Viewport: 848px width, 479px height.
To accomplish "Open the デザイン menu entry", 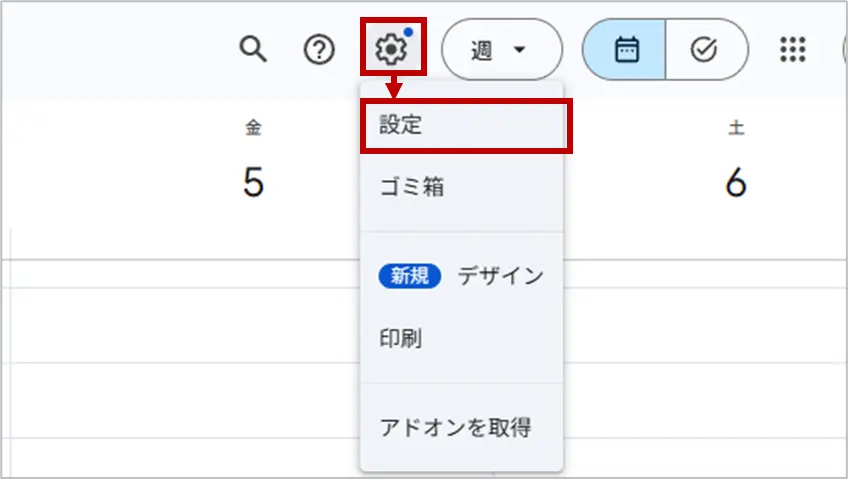I will (x=500, y=276).
